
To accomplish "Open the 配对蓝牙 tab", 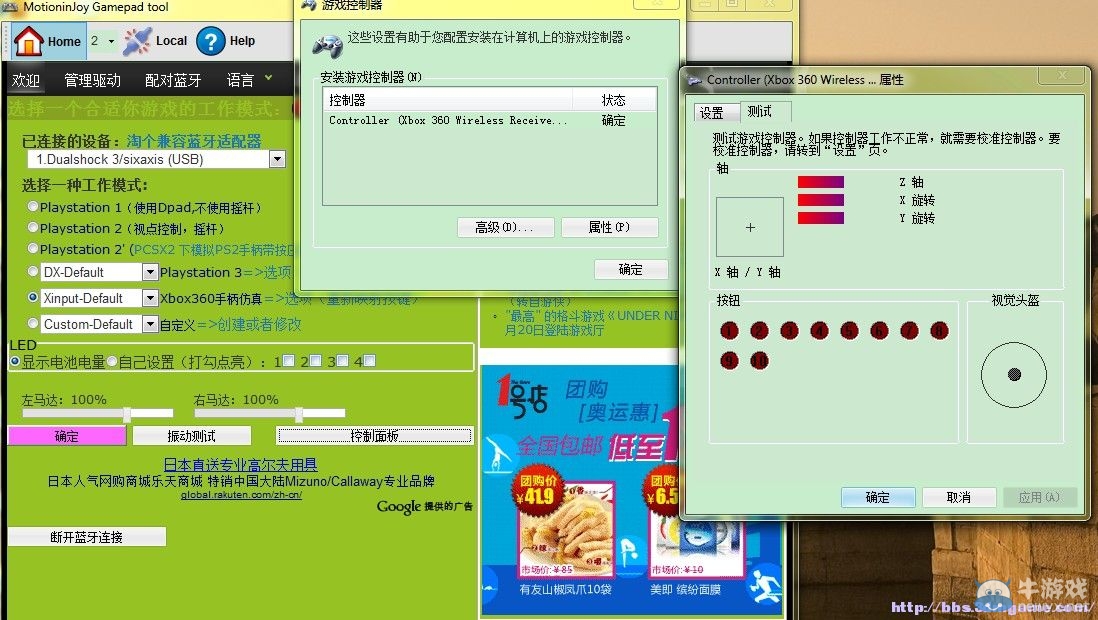I will click(x=173, y=80).
